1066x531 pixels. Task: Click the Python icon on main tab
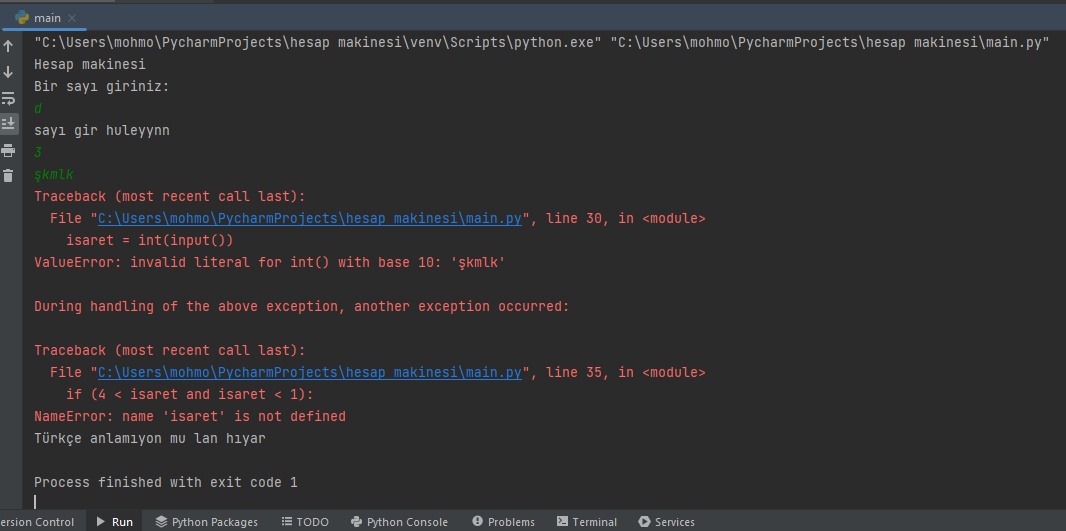(x=21, y=18)
